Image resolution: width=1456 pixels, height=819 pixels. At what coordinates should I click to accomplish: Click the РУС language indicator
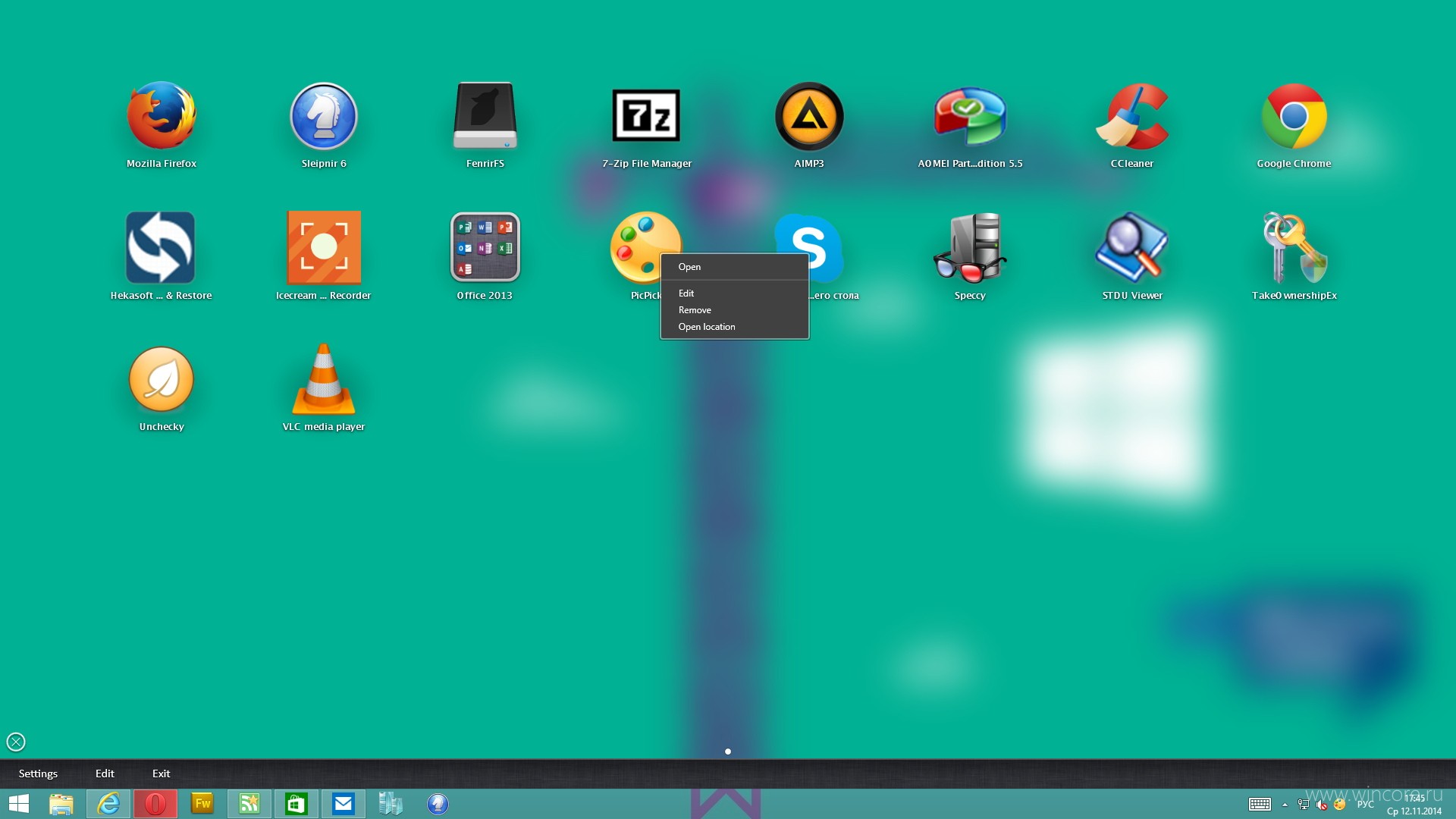click(x=1365, y=804)
